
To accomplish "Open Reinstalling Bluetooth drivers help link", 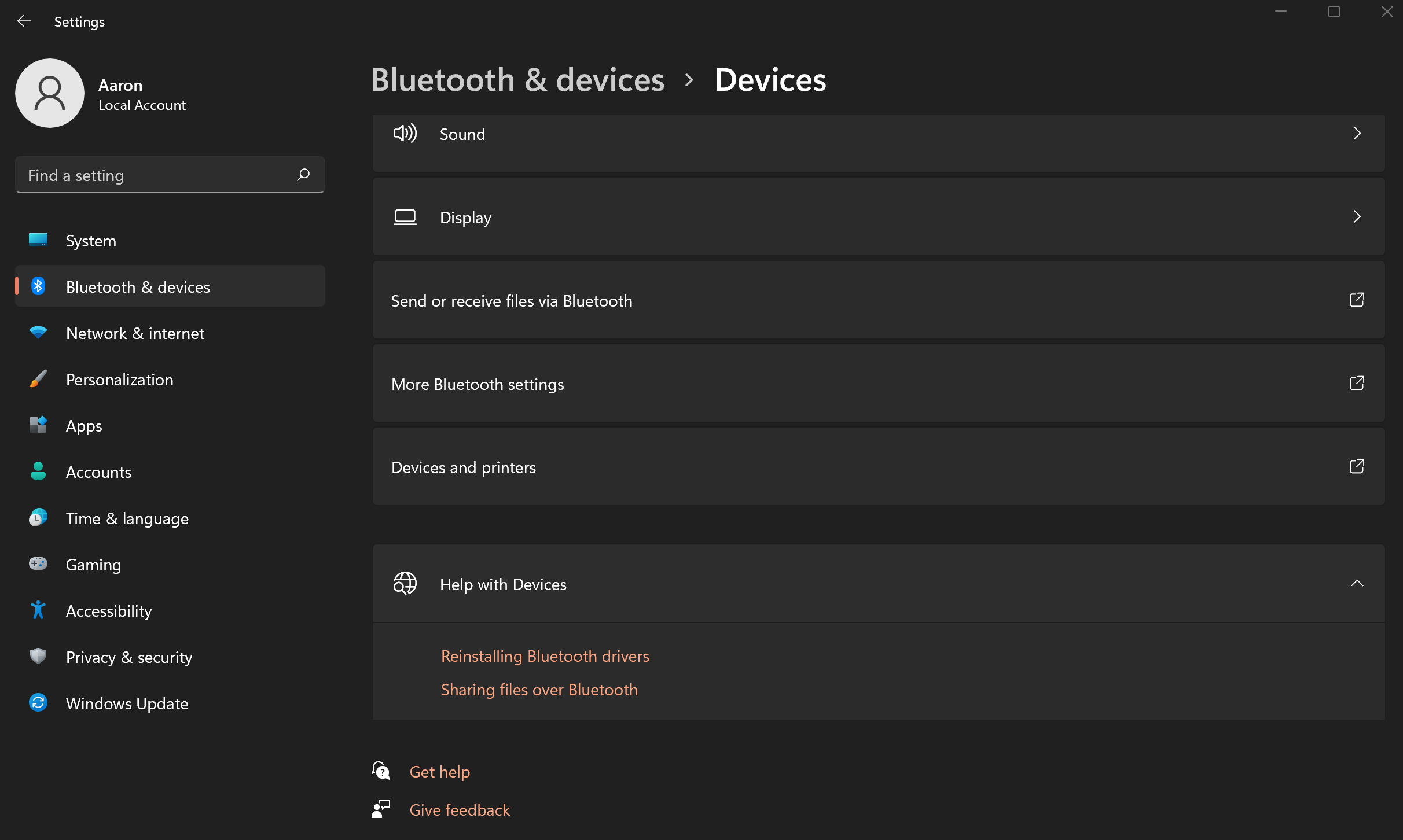I will 545,656.
